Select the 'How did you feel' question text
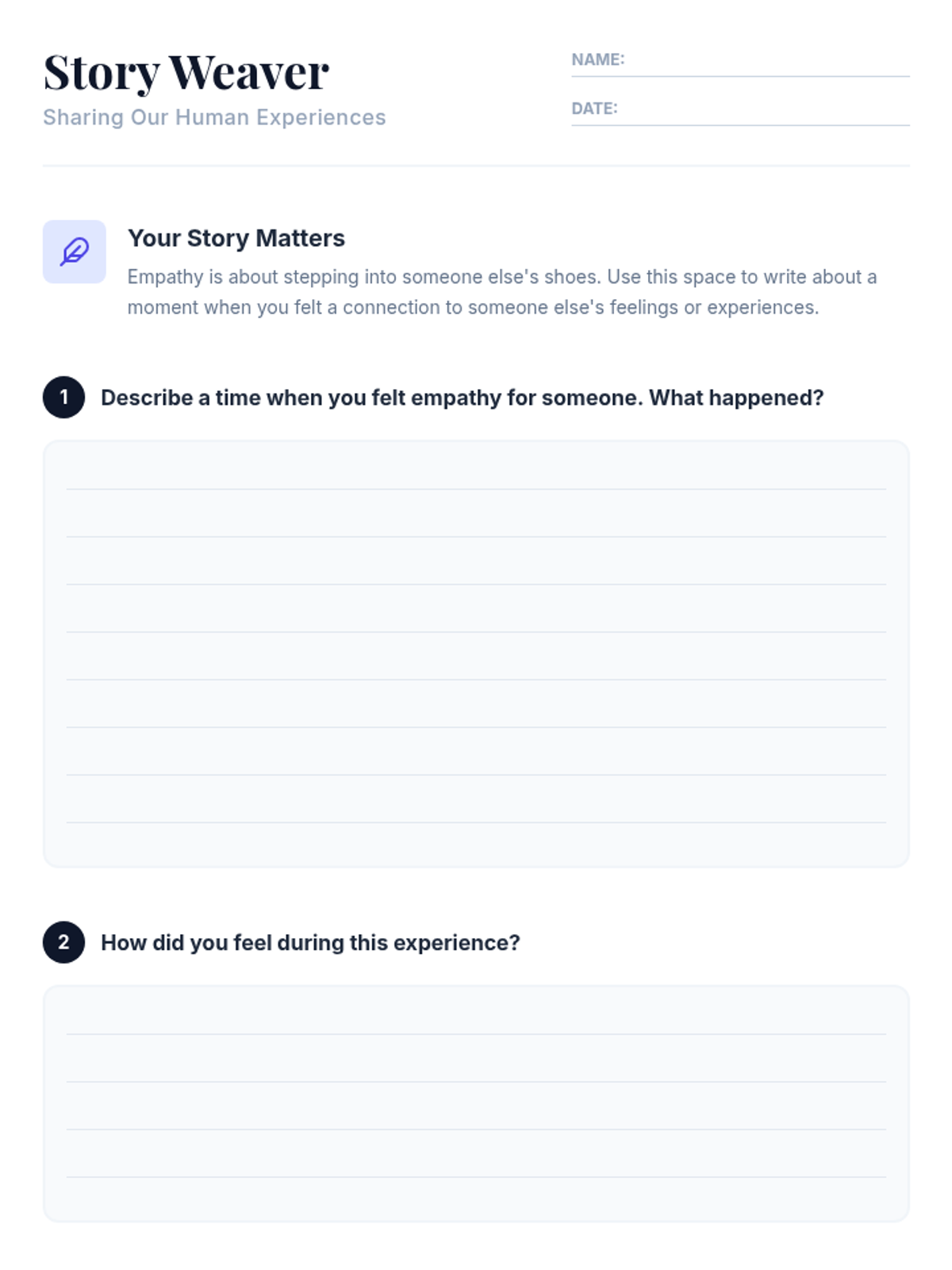This screenshot has width=952, height=1270. tap(310, 943)
